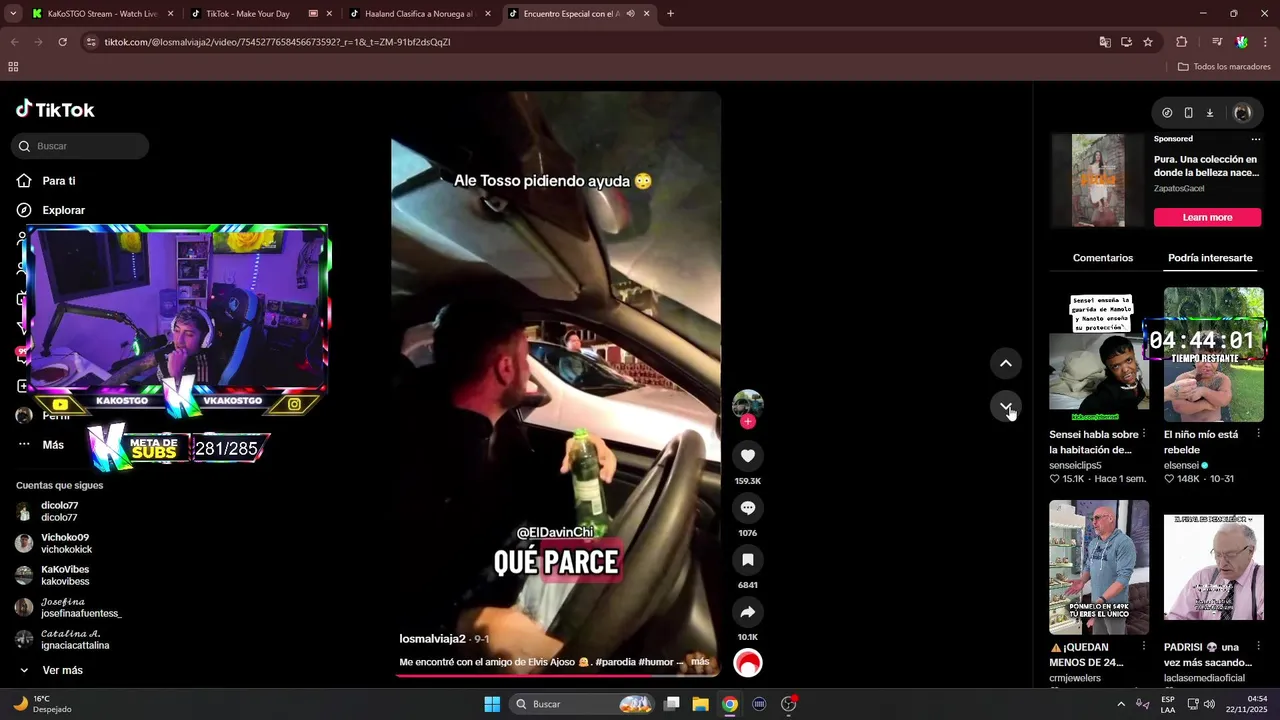Open comments via speech bubble icon
The width and height of the screenshot is (1280, 720).
pyautogui.click(x=747, y=508)
